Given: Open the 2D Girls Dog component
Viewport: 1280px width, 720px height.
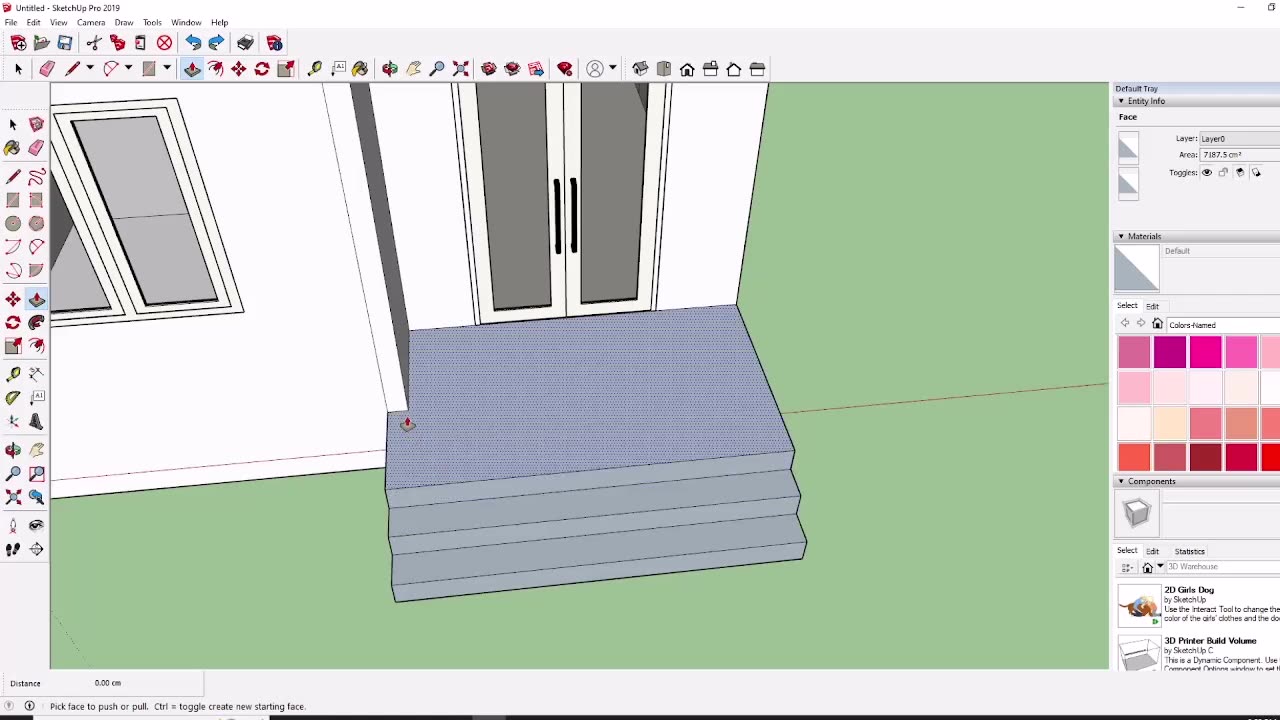Looking at the screenshot, I should coord(1198,606).
